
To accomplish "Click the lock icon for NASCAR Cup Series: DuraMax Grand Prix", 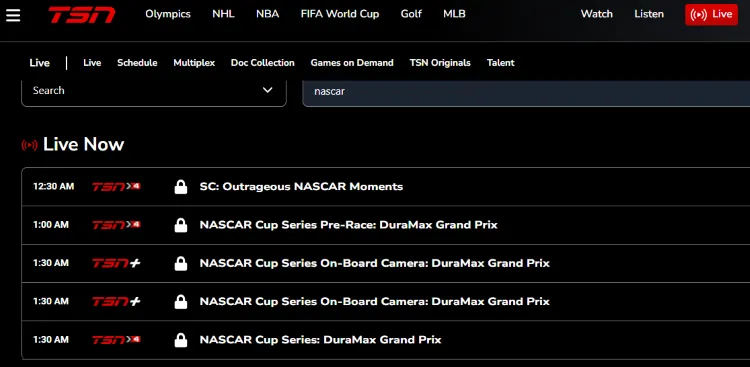I will pos(181,340).
